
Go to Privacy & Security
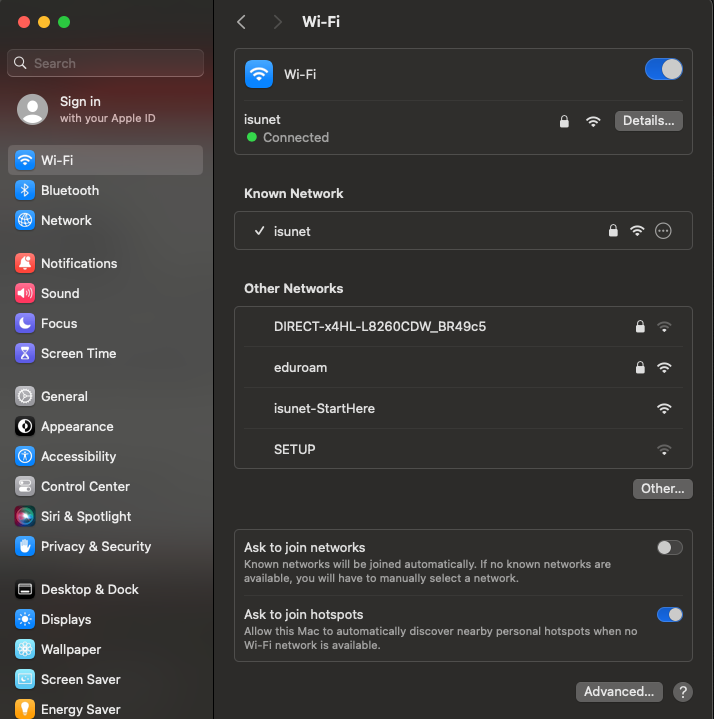tap(105, 547)
